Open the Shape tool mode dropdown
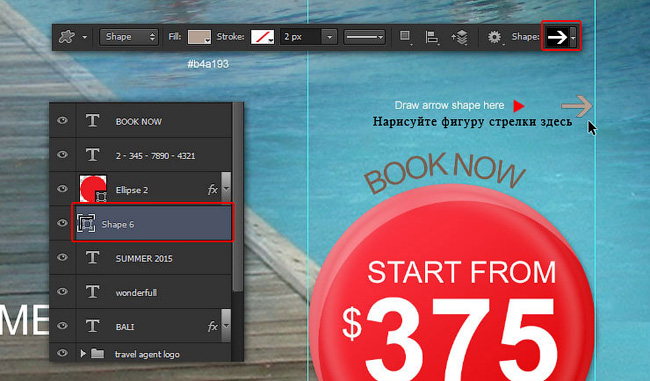 [x=129, y=37]
